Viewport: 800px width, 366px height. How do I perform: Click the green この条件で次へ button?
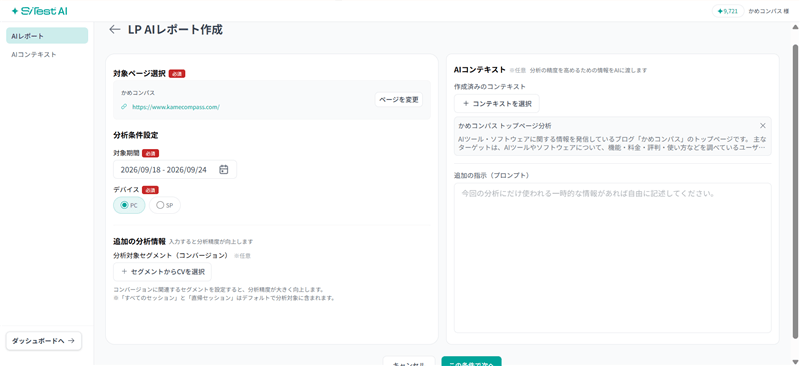tap(471, 361)
